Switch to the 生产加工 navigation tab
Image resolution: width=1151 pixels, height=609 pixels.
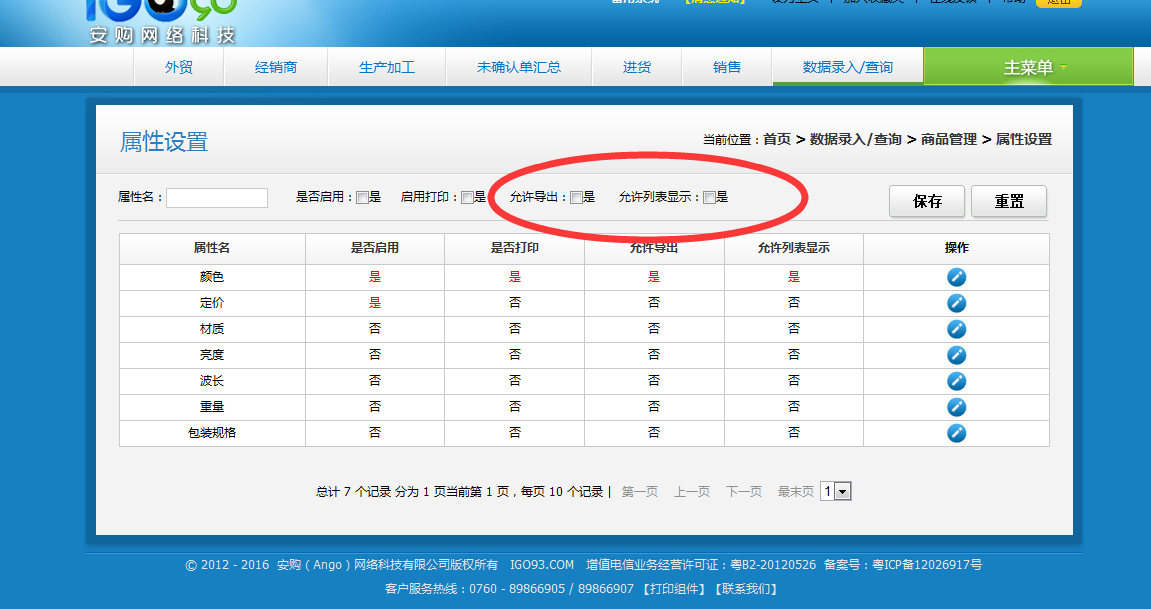click(386, 67)
